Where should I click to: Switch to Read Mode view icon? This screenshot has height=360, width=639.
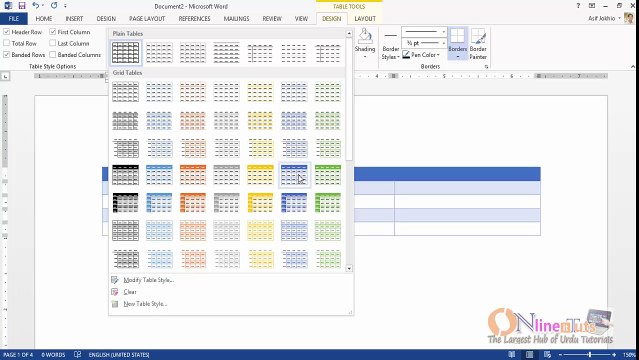click(x=512, y=355)
